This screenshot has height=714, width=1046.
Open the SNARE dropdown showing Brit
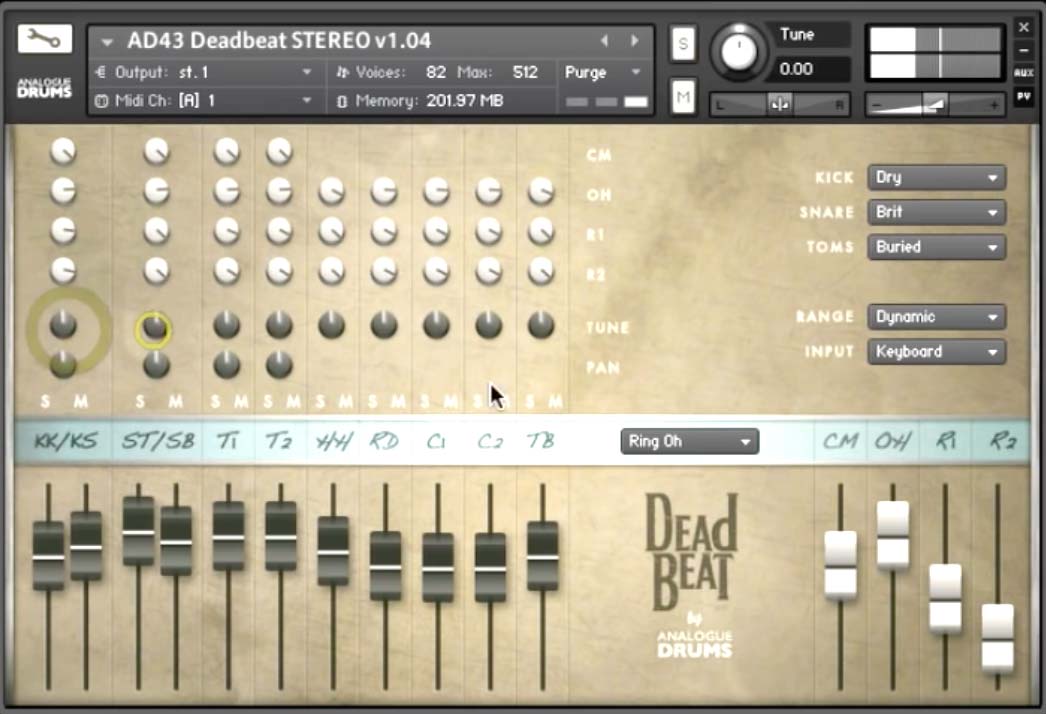click(936, 212)
